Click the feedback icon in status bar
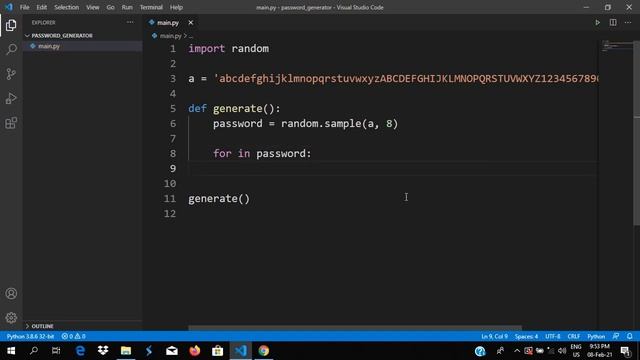Screen dimensions: 640x360 point(616,336)
